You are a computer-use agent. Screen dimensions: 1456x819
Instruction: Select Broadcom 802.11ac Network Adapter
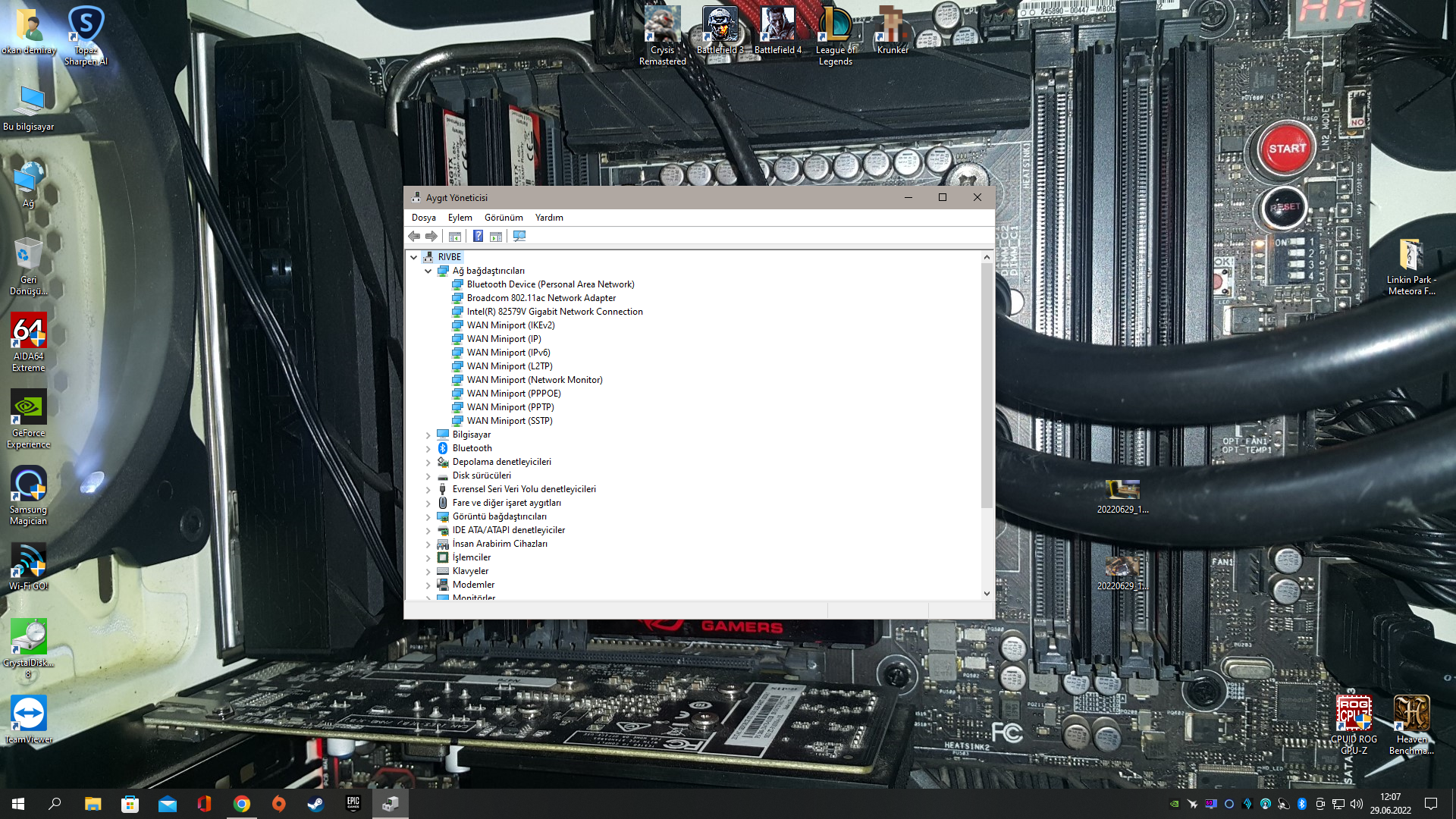(541, 298)
